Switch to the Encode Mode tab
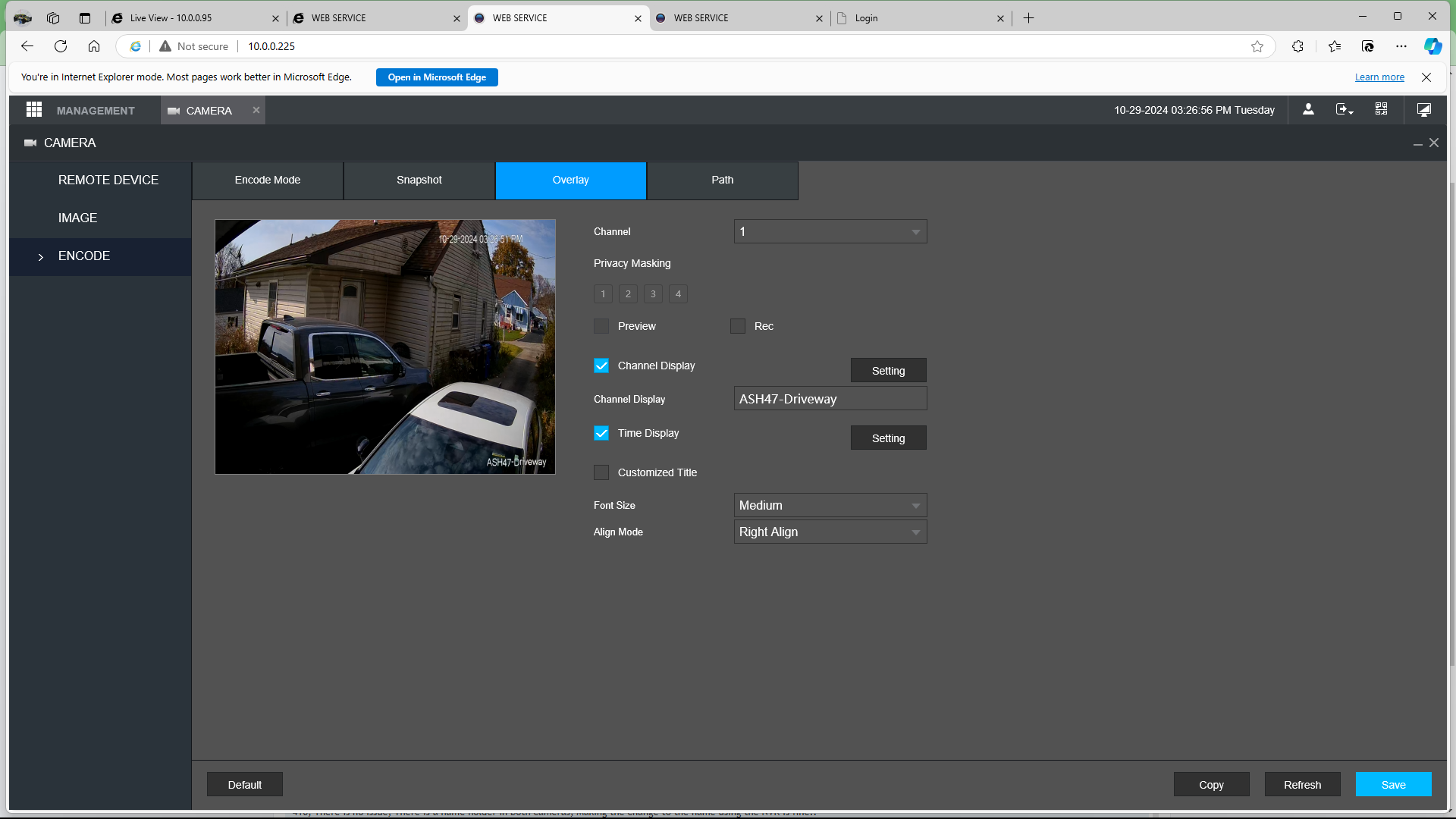The width and height of the screenshot is (1456, 819). pos(268,180)
